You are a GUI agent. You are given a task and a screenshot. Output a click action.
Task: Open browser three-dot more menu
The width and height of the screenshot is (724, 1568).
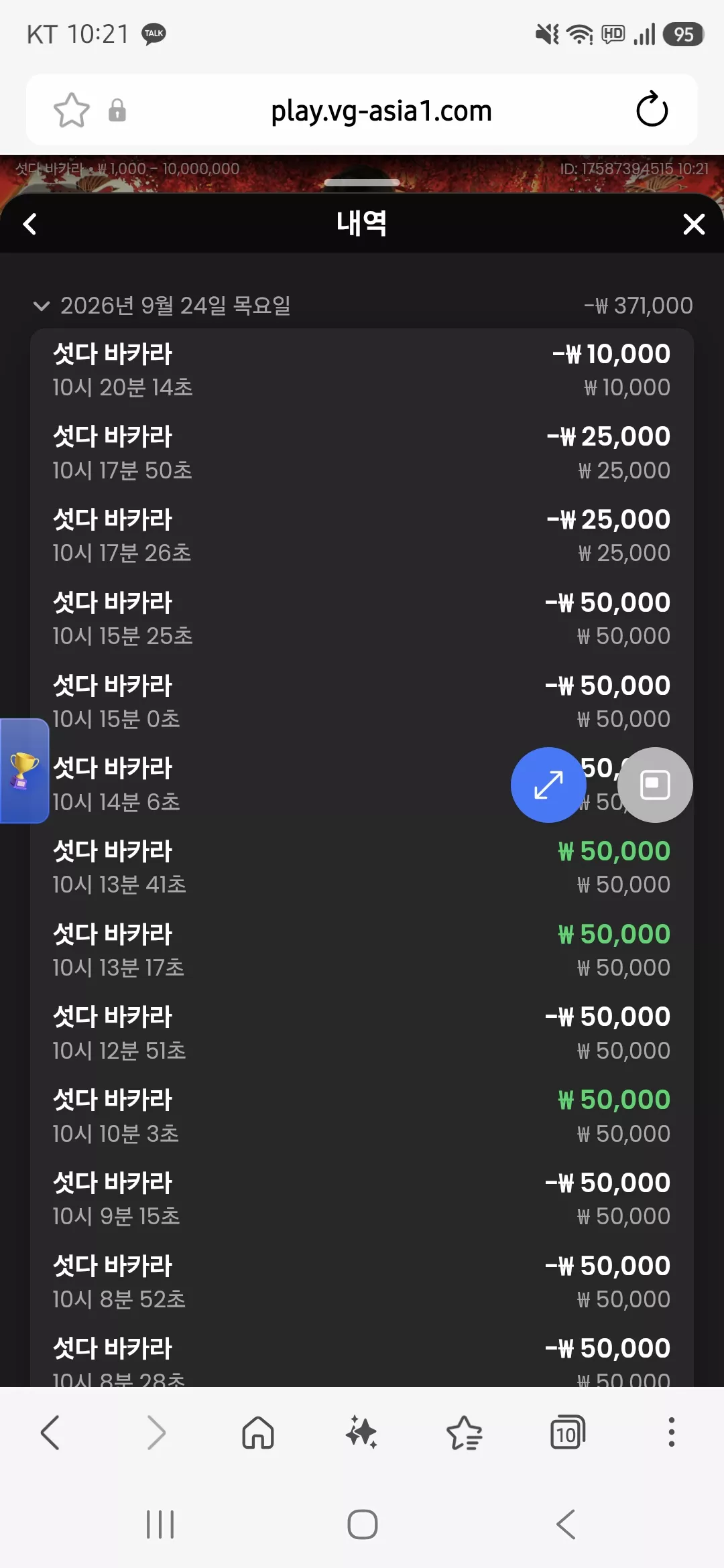[x=671, y=1433]
